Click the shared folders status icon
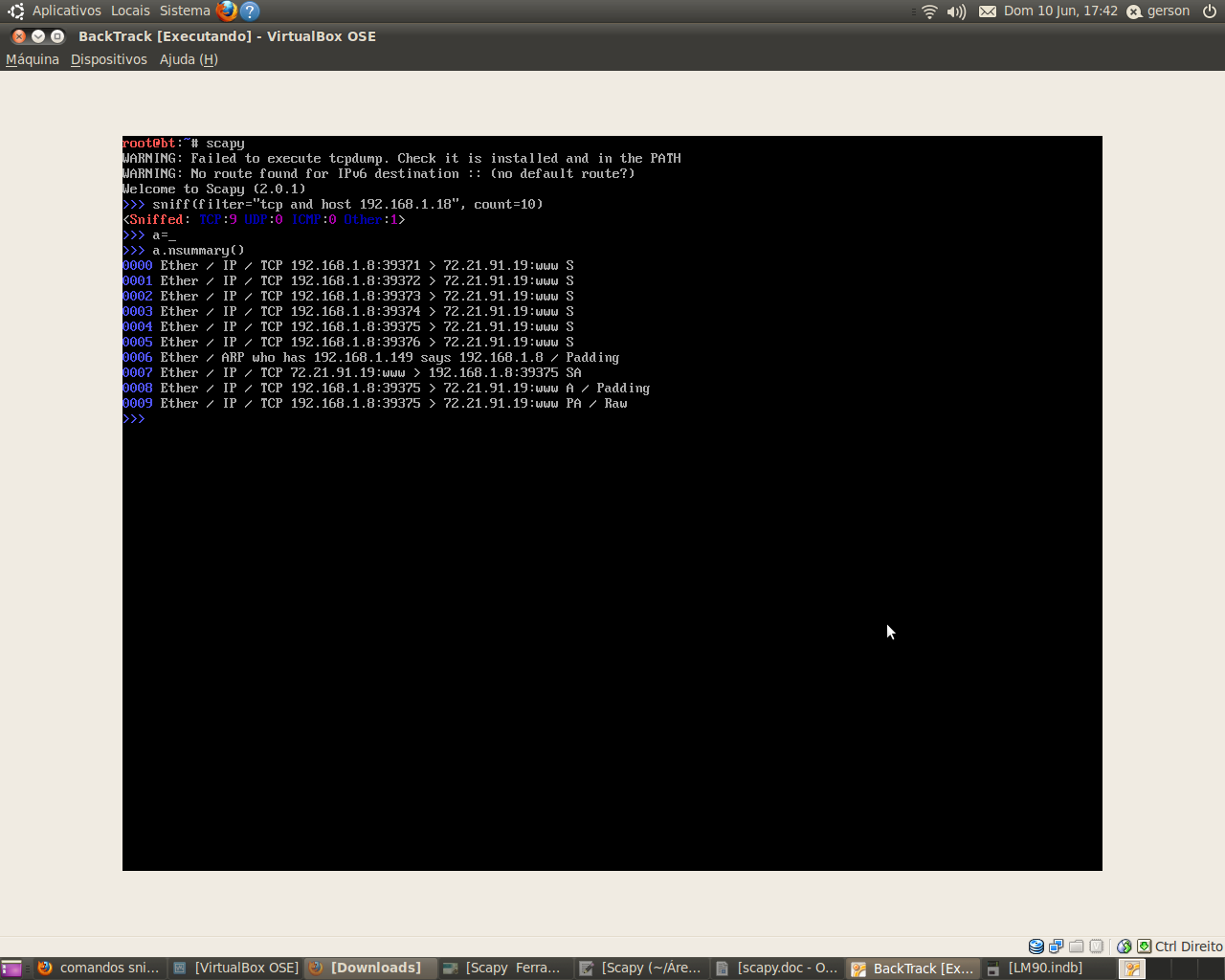 coord(1077,947)
